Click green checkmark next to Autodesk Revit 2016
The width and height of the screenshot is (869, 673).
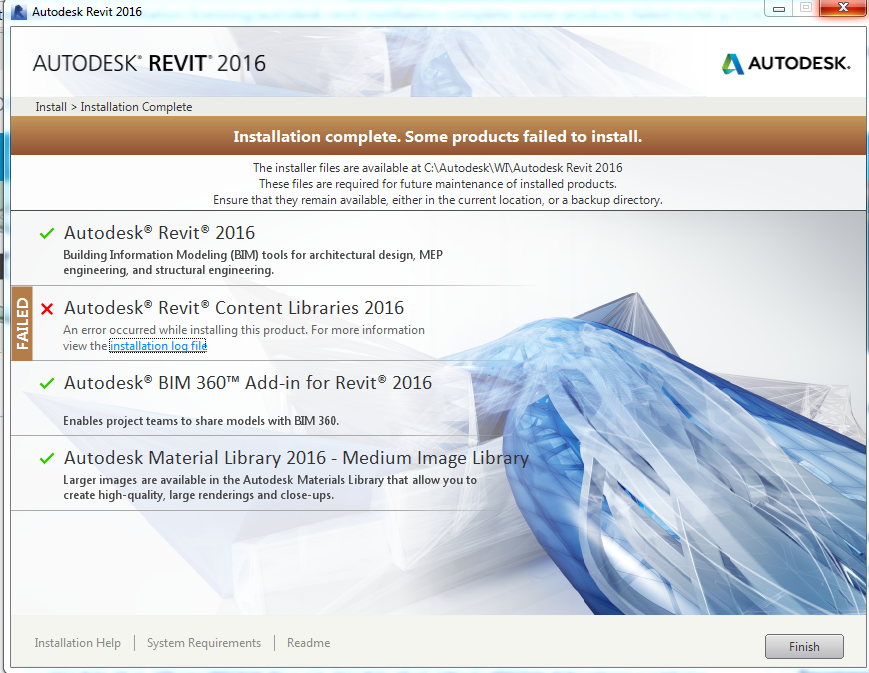click(x=47, y=233)
